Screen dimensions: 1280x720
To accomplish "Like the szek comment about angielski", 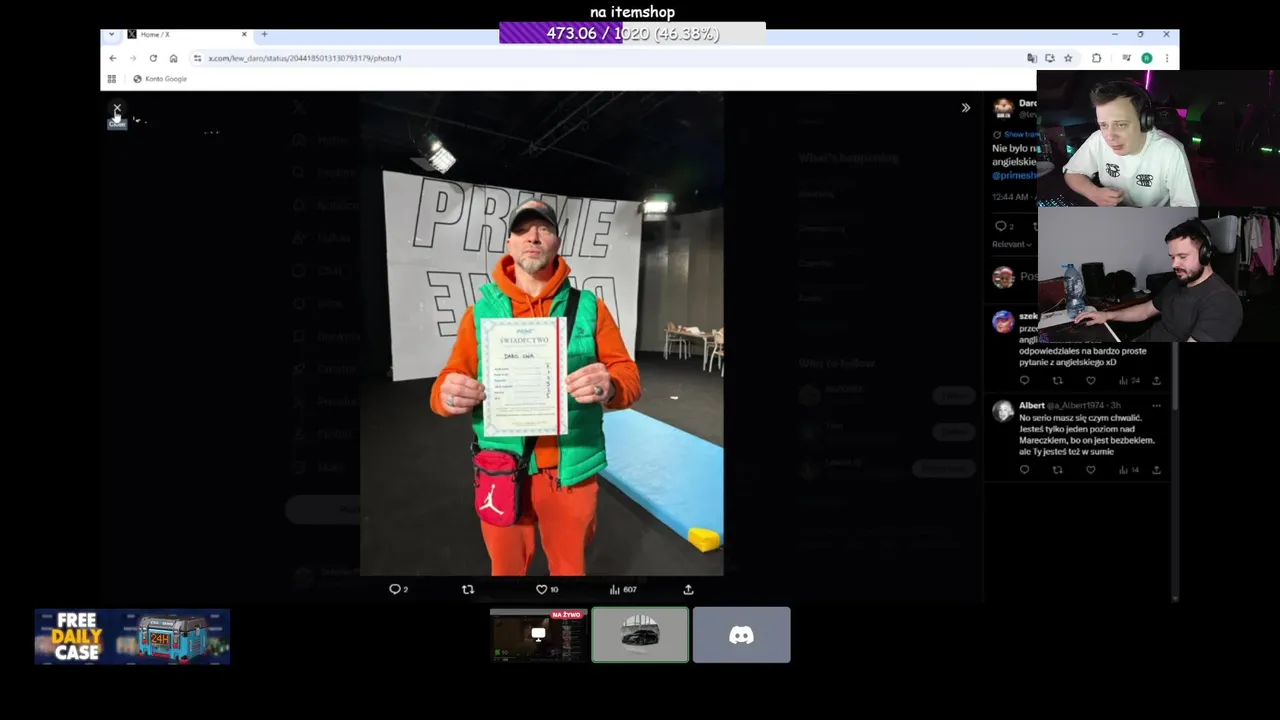I will (x=1090, y=380).
